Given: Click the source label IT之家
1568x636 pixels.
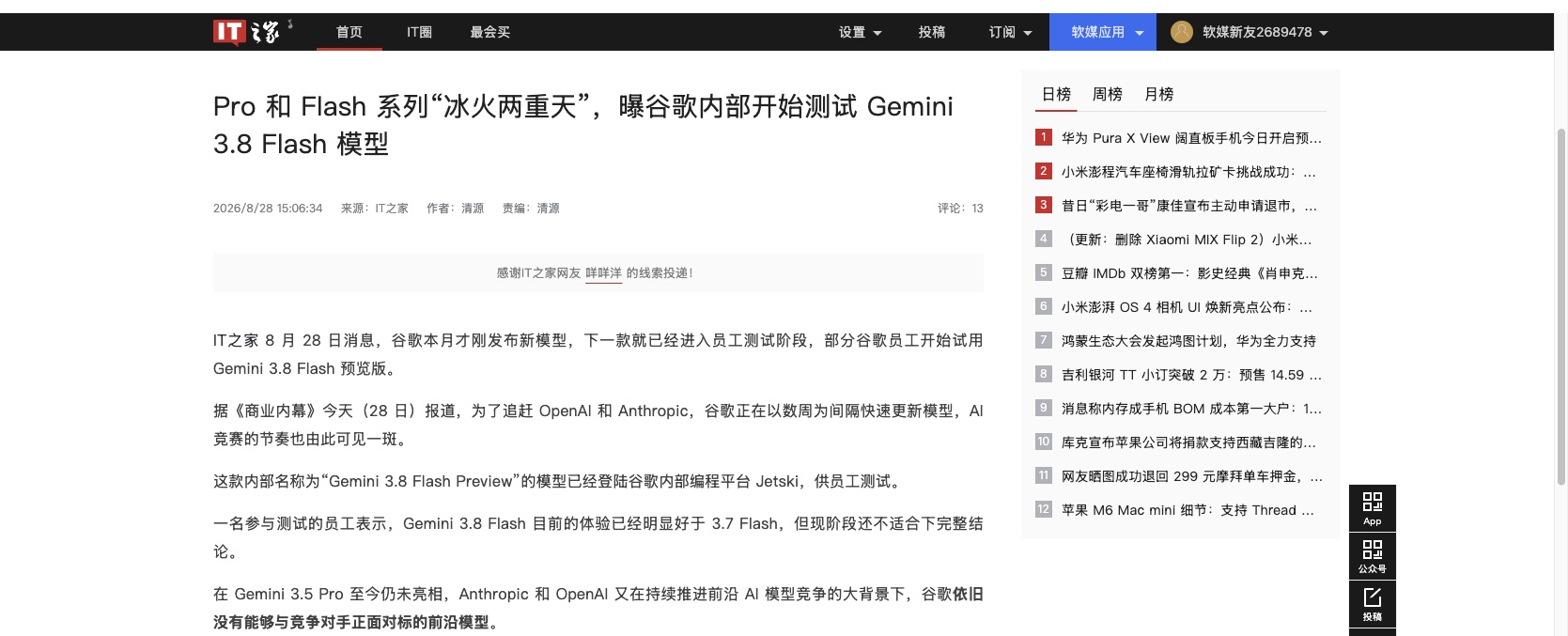Looking at the screenshot, I should (x=392, y=209).
